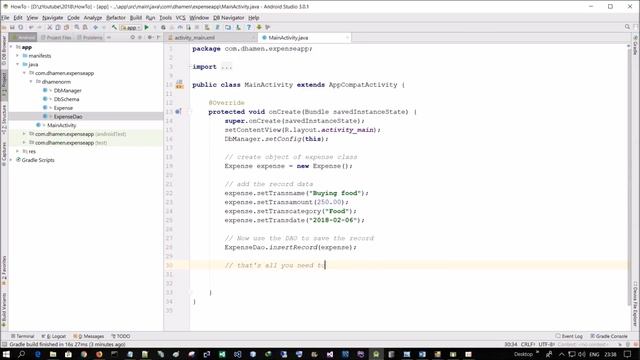
Task: Open the Logcat tool window
Action: pyautogui.click(x=53, y=336)
